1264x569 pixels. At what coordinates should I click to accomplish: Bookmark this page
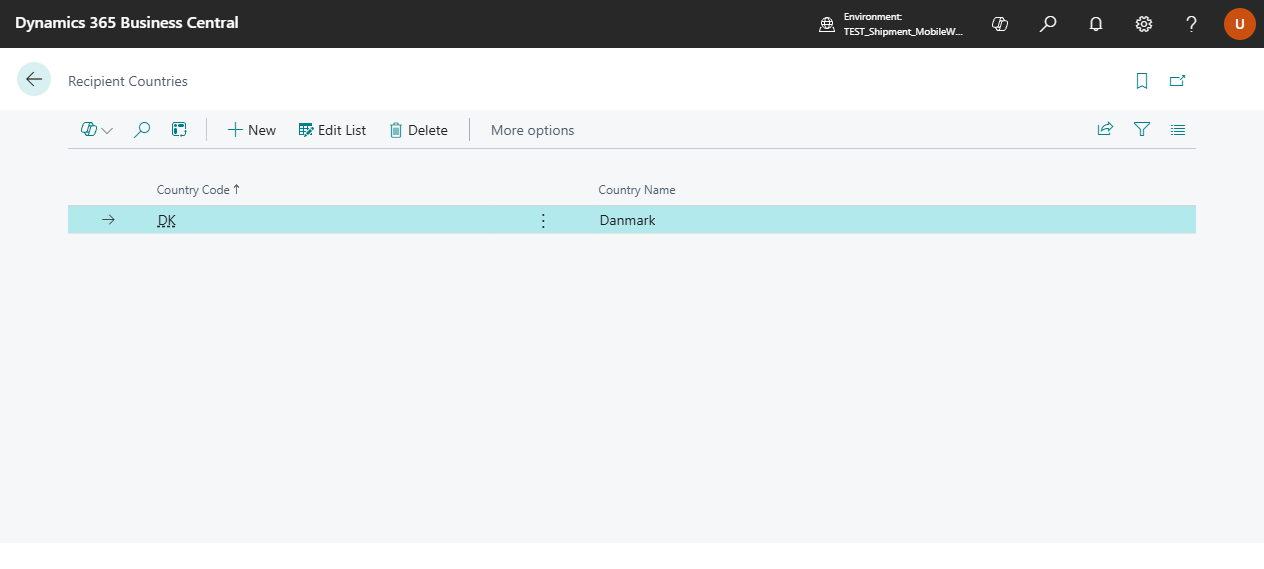(x=1142, y=81)
